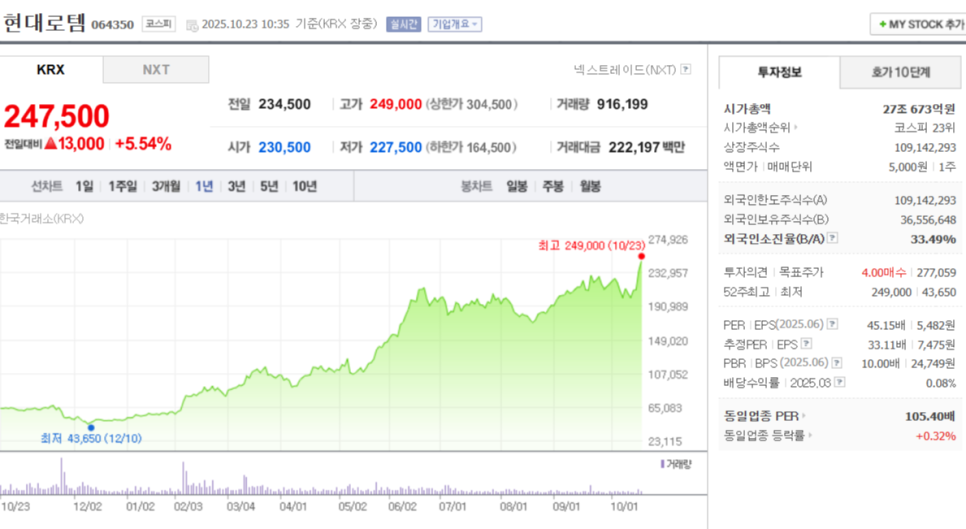The width and height of the screenshot is (966, 529).
Task: Click the MY STOCK 추가 button
Action: coord(918,24)
